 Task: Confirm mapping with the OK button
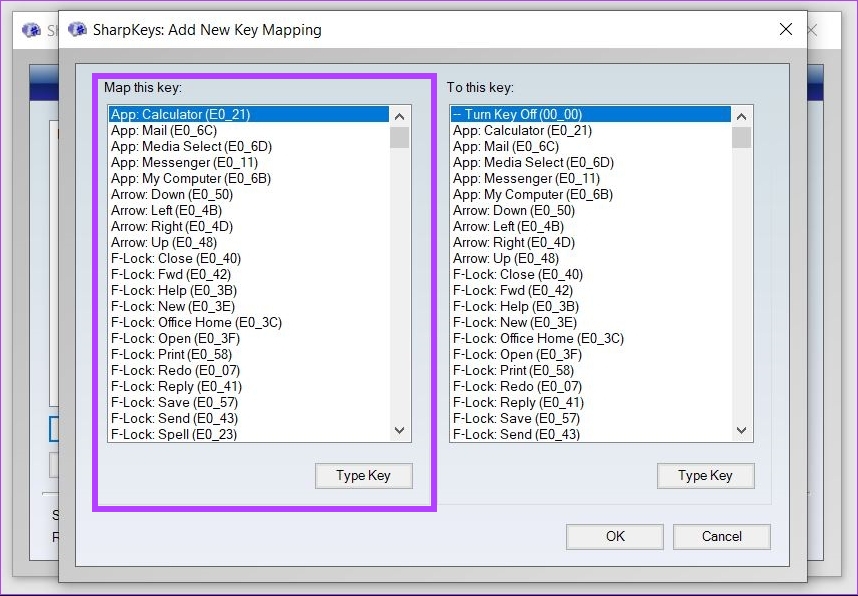(x=615, y=536)
